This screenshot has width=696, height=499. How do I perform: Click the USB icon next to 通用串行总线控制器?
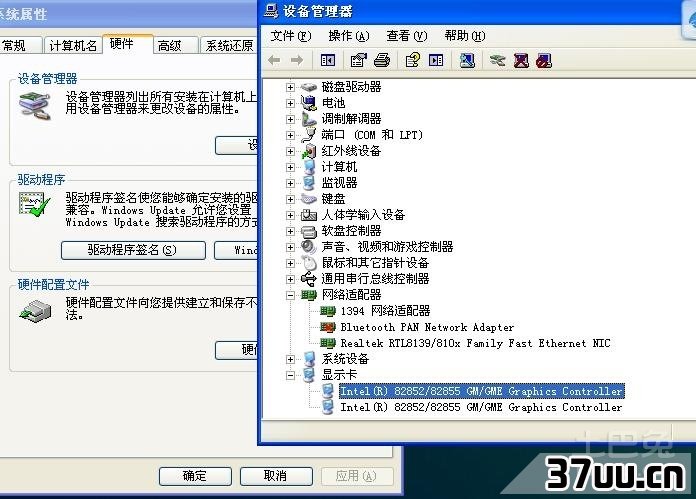click(x=308, y=279)
